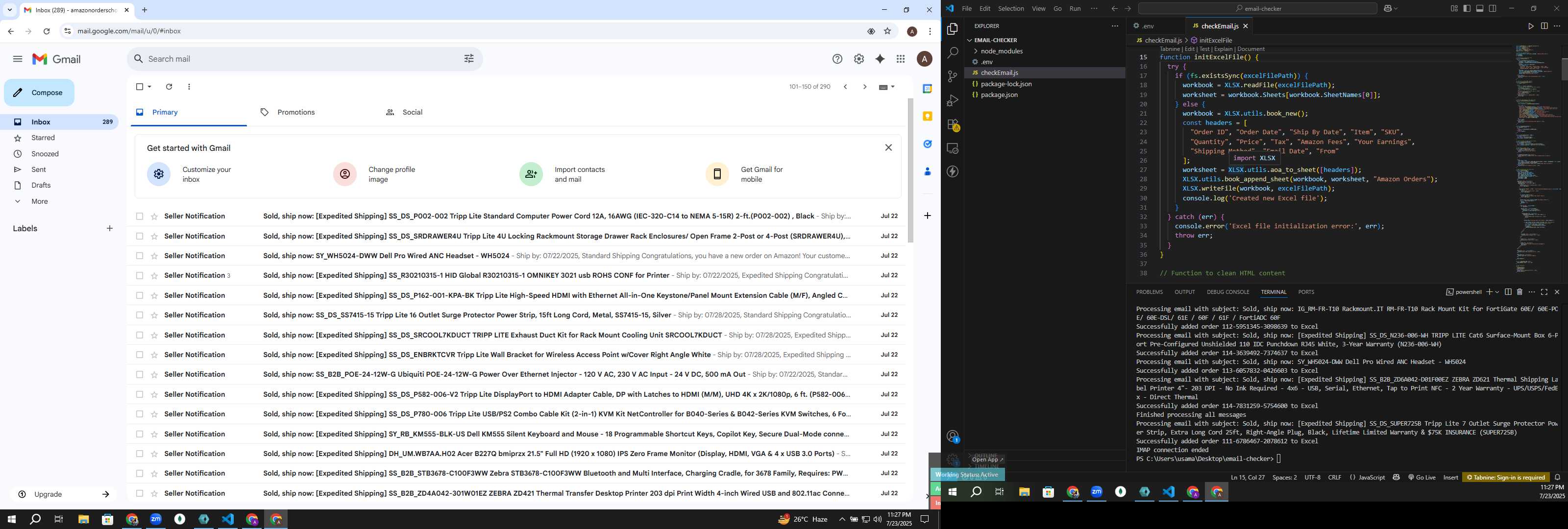Open package.json in VS Code Explorer
Screen dimensions: 1568x529
998,95
